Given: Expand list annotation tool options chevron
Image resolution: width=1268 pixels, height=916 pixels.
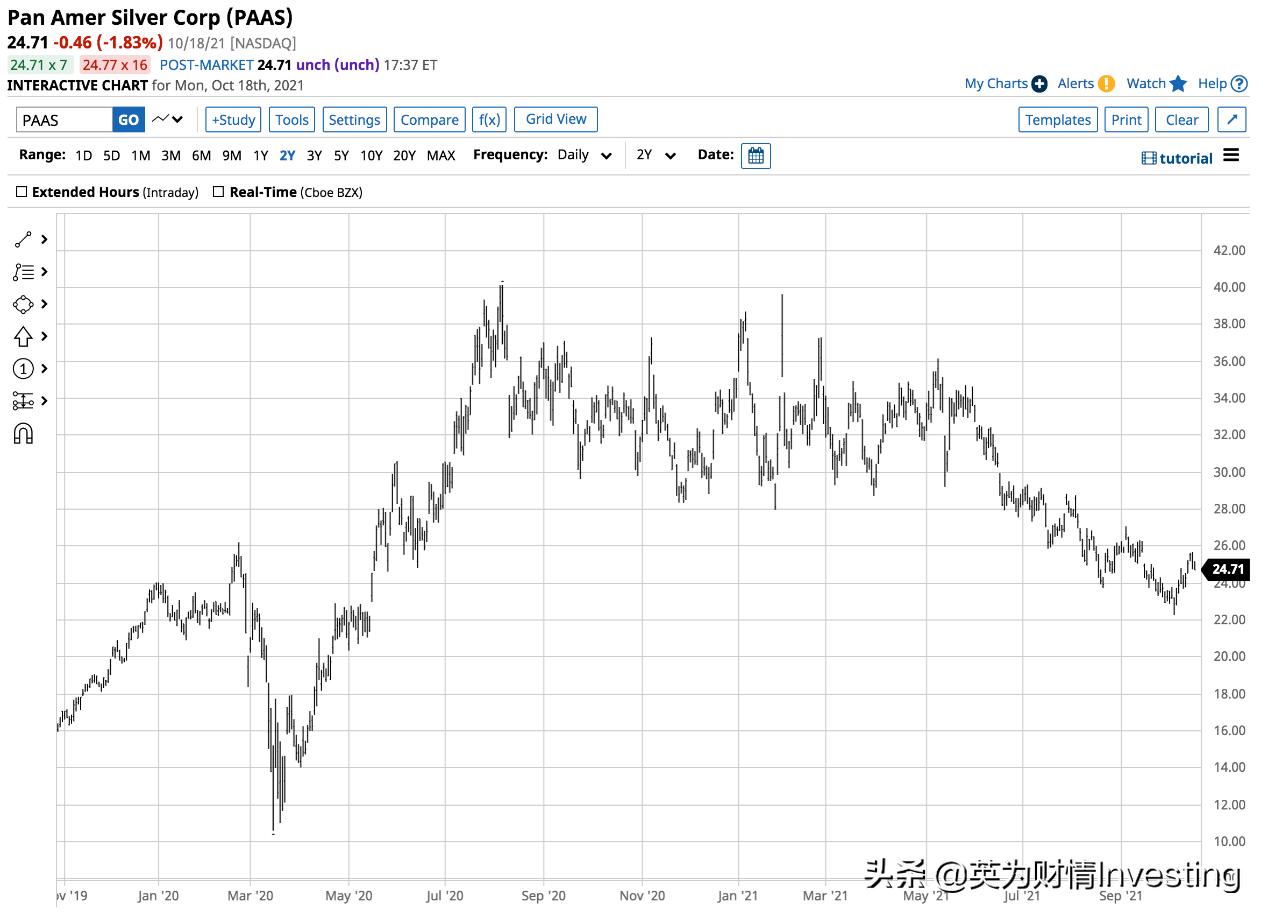Looking at the screenshot, I should click(x=44, y=272).
